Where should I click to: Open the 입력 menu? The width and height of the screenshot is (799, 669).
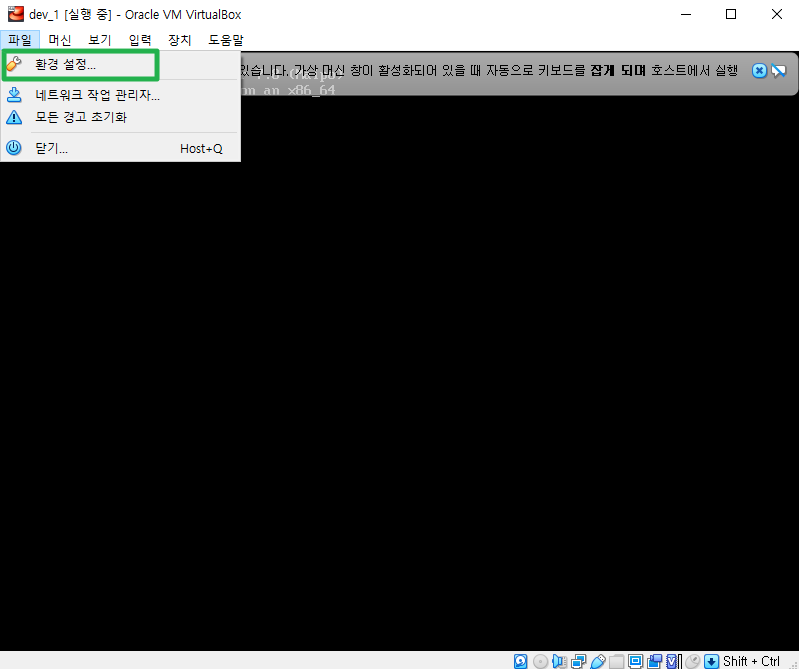click(140, 40)
